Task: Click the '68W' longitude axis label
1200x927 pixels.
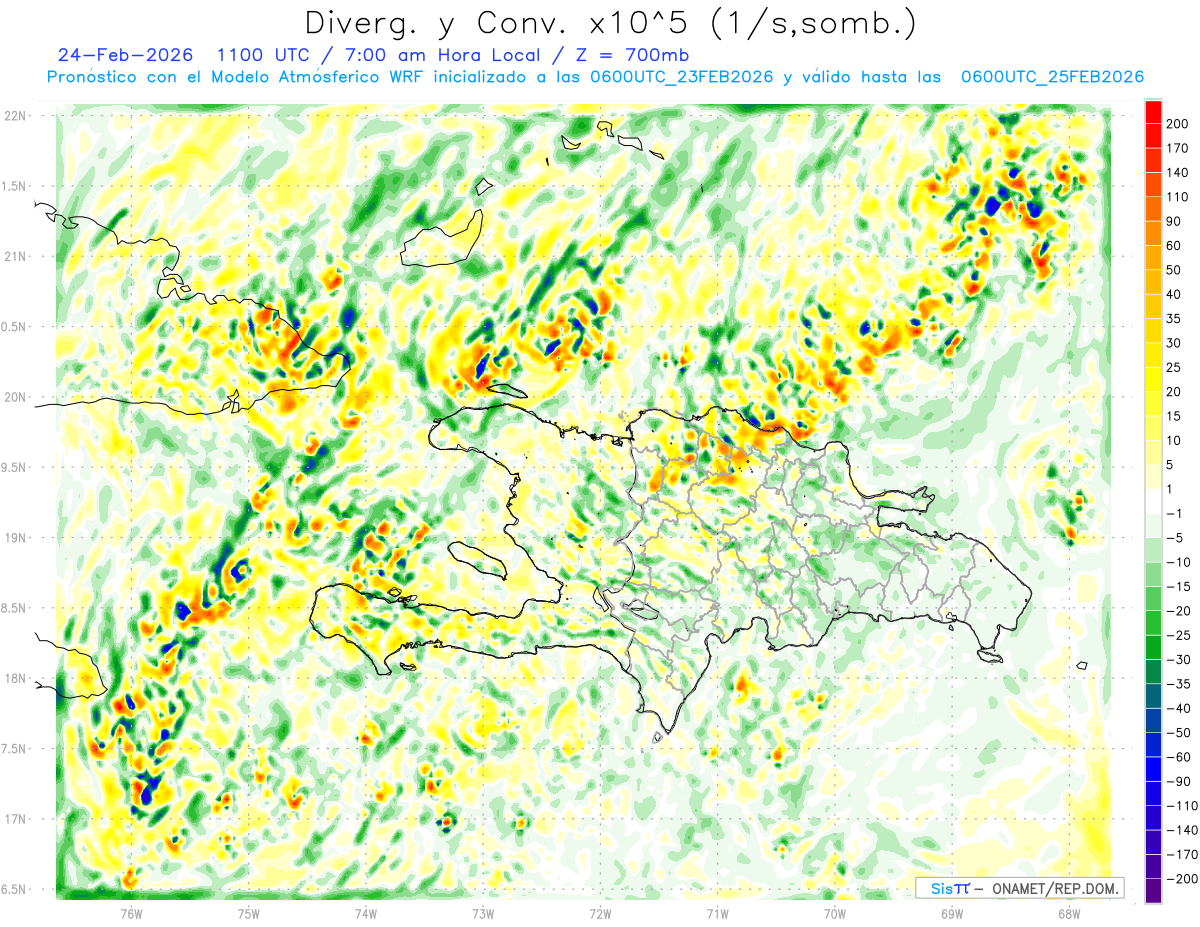Action: pyautogui.click(x=1069, y=913)
